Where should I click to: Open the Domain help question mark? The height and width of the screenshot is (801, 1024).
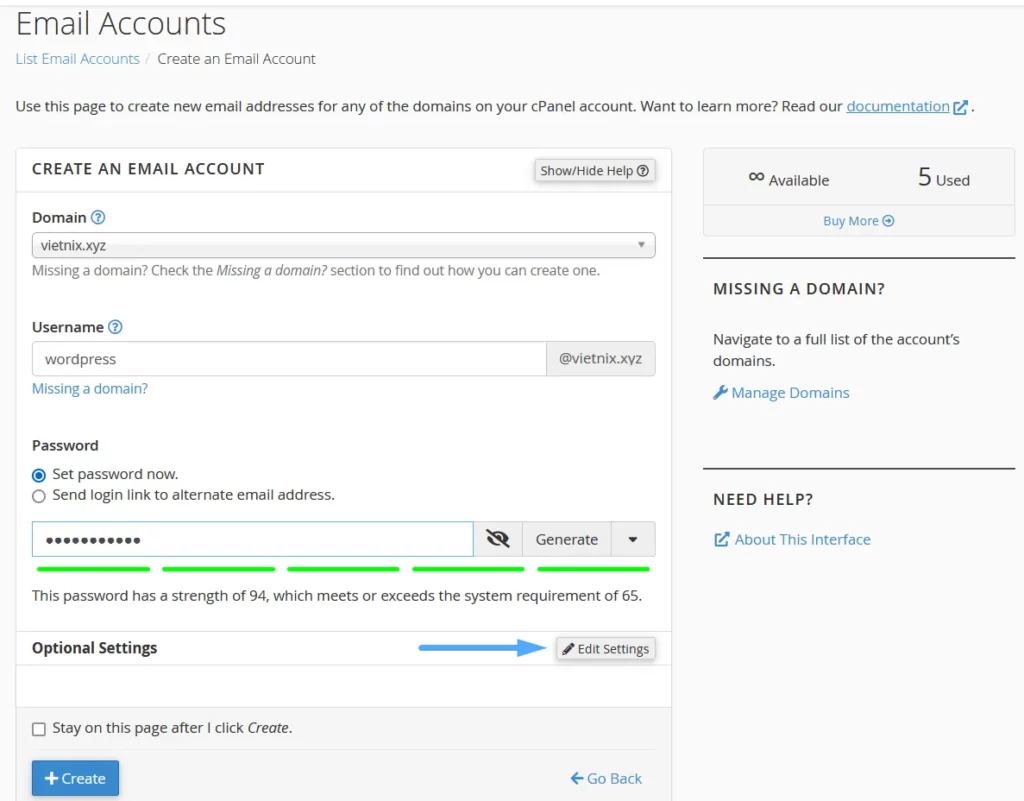(99, 217)
